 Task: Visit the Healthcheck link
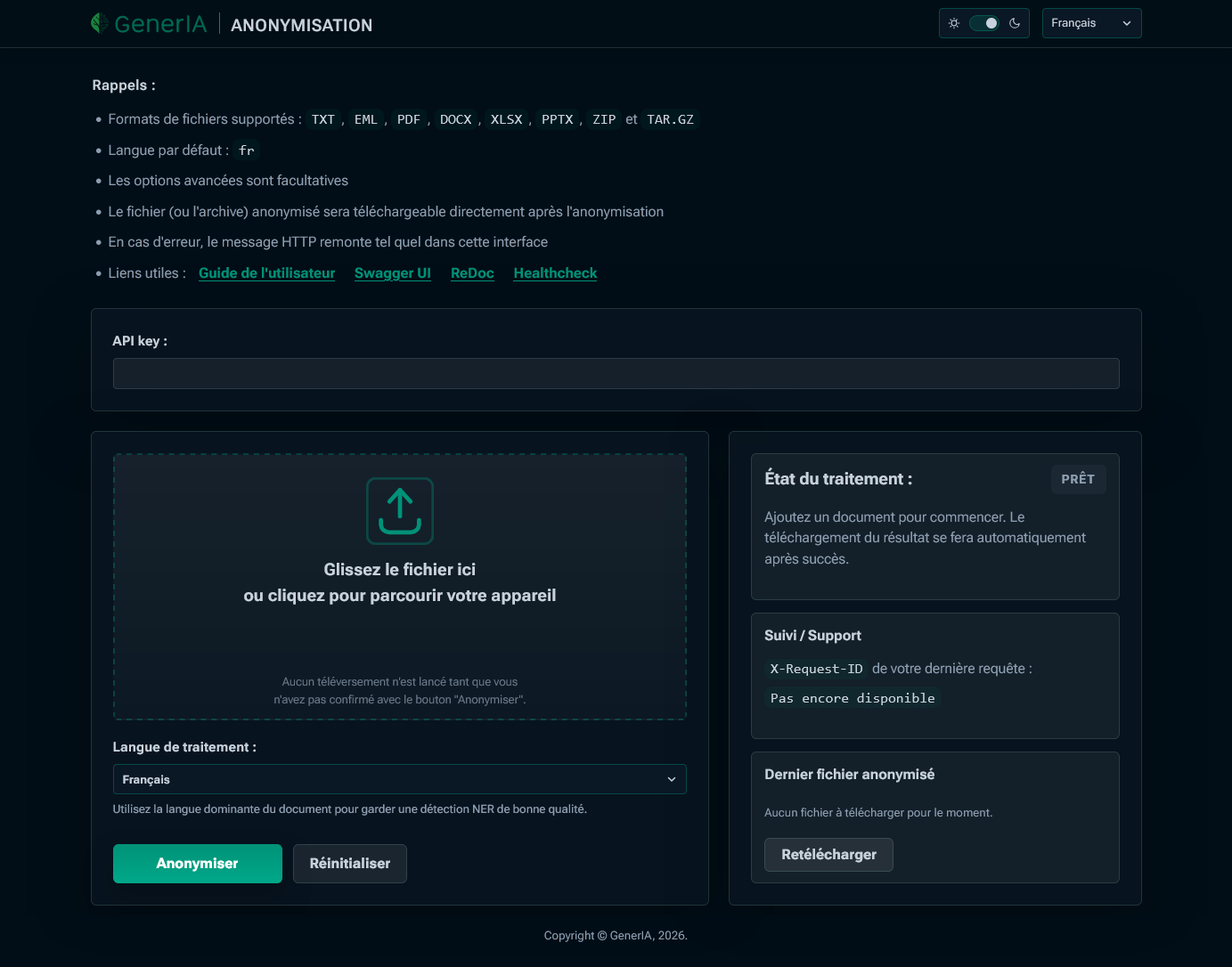click(x=555, y=273)
